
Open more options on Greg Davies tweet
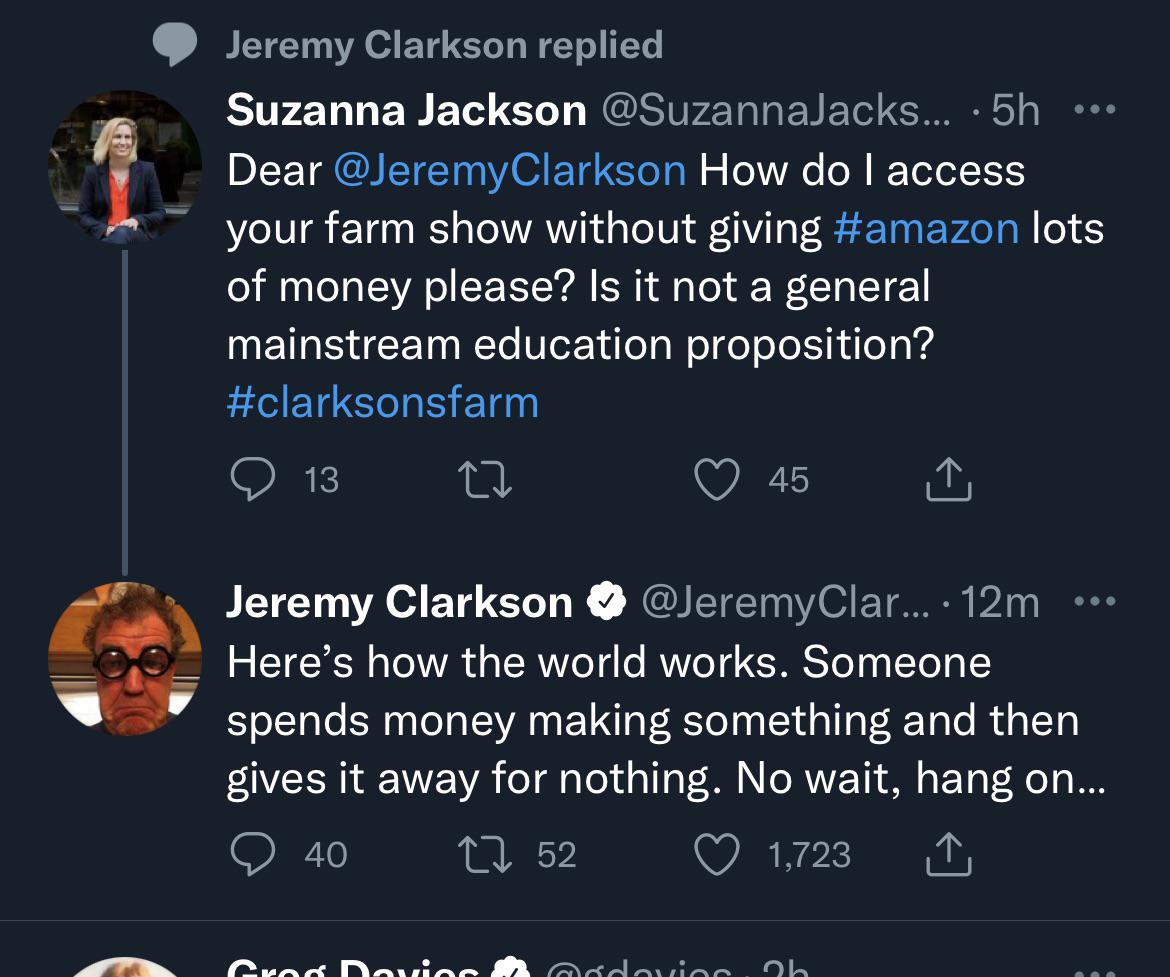1095,972
